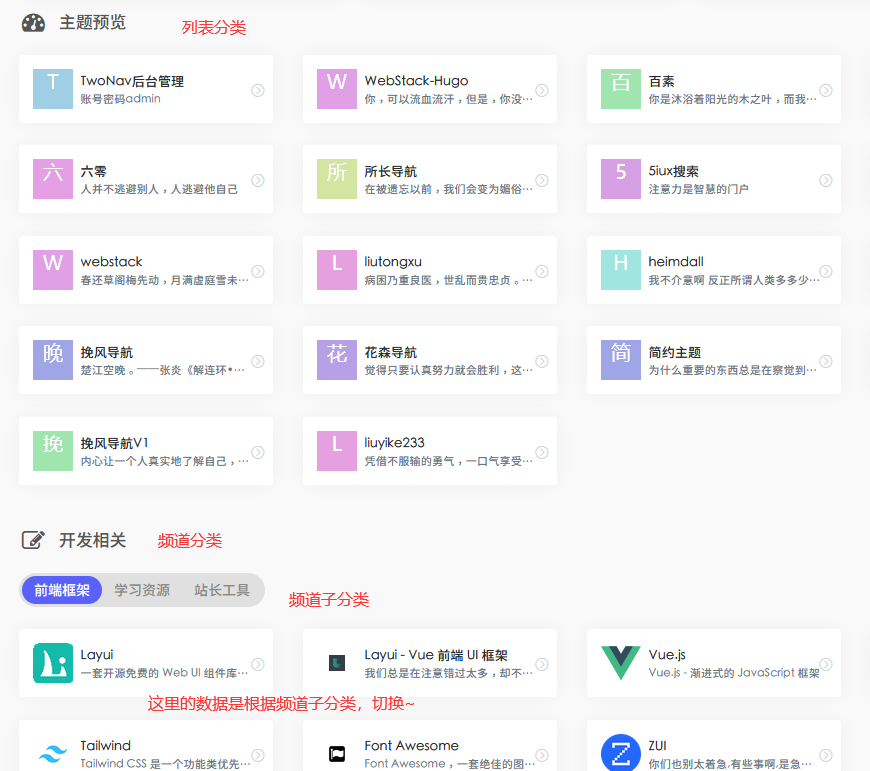Switch to the 学习资源 tab

pyautogui.click(x=142, y=590)
